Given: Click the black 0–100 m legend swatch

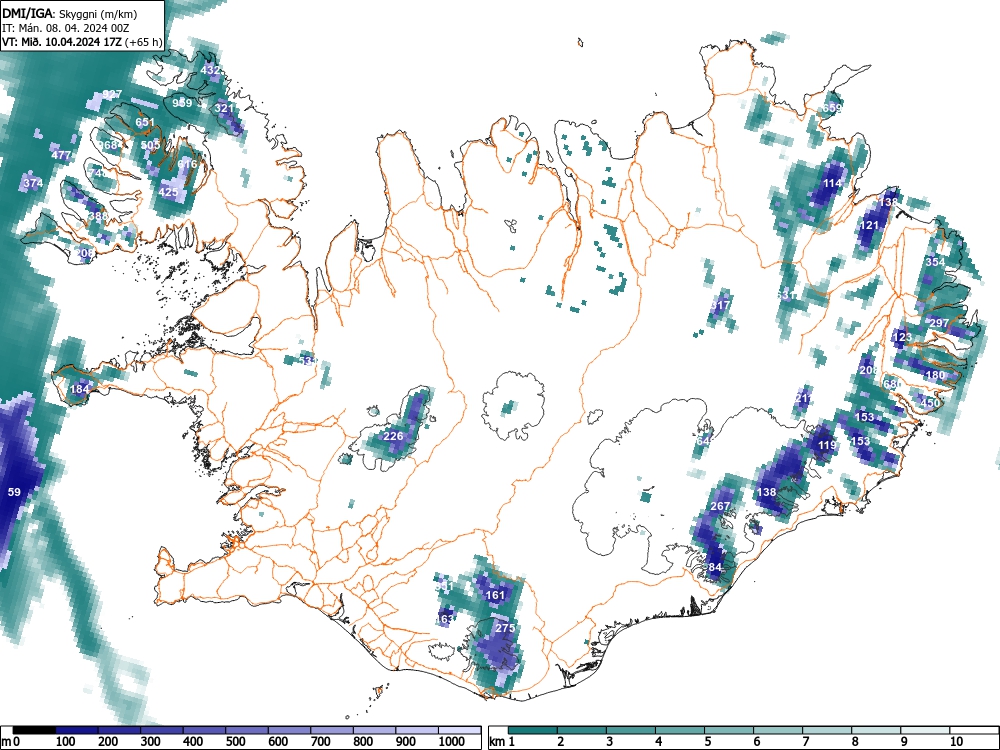Looking at the screenshot, I should 34,730.
